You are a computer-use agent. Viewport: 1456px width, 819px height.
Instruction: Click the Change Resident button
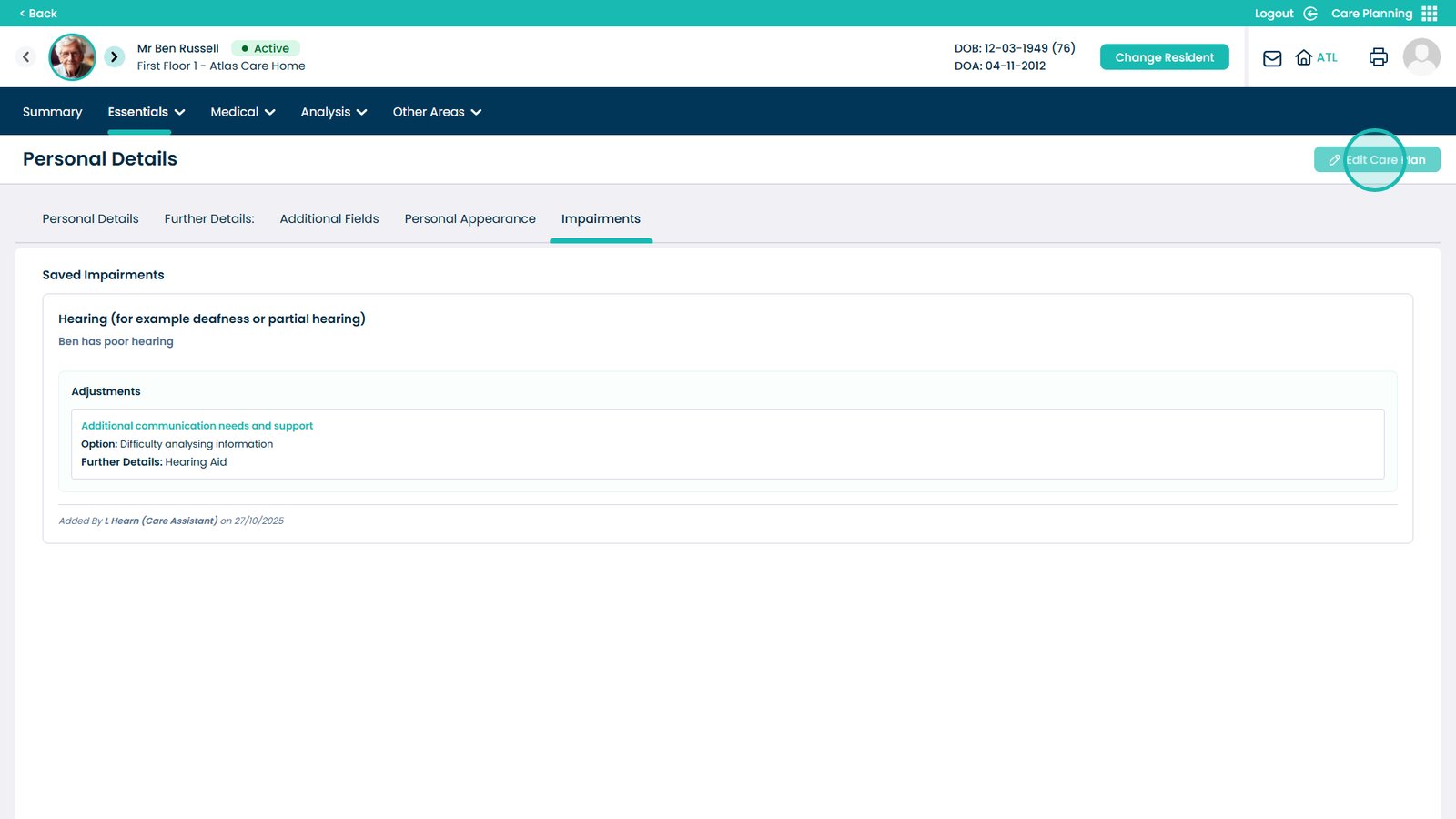[1164, 56]
